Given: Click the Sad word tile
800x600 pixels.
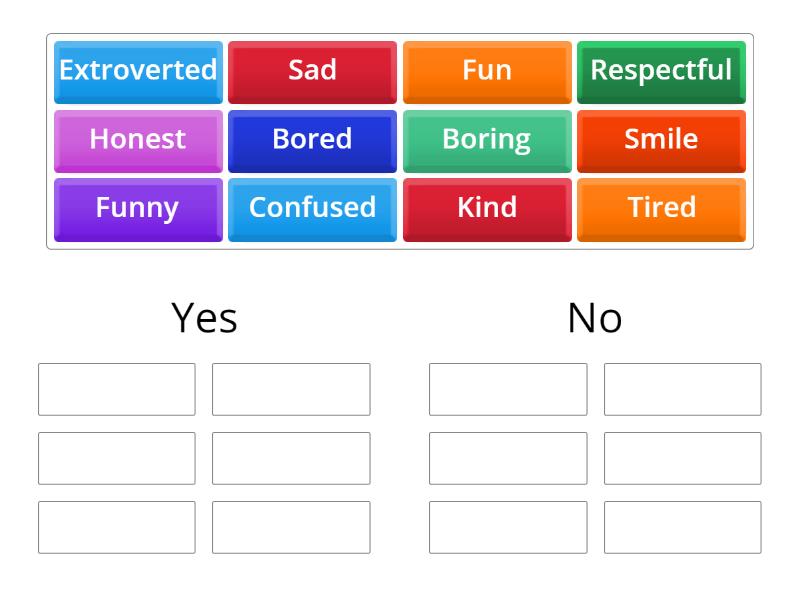Looking at the screenshot, I should (312, 70).
